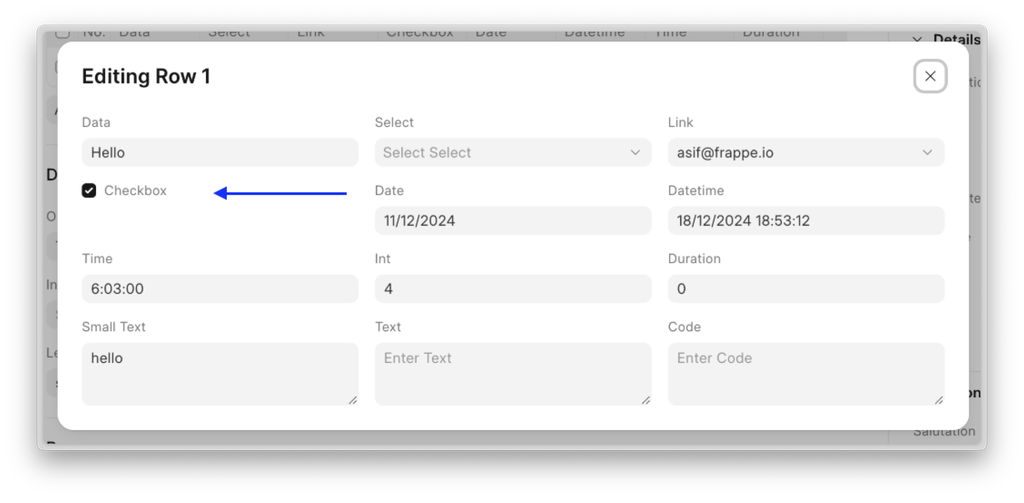1024x503 pixels.
Task: Select the Duration input field
Action: (x=805, y=289)
